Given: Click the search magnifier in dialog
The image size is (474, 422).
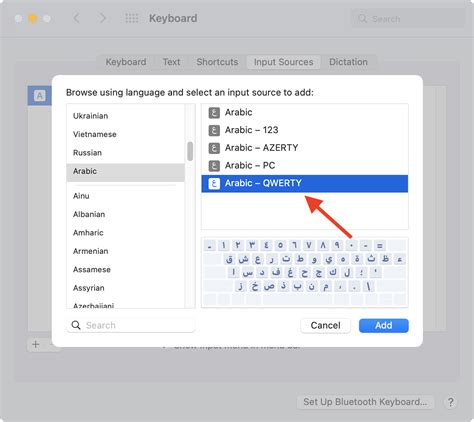Looking at the screenshot, I should click(76, 325).
